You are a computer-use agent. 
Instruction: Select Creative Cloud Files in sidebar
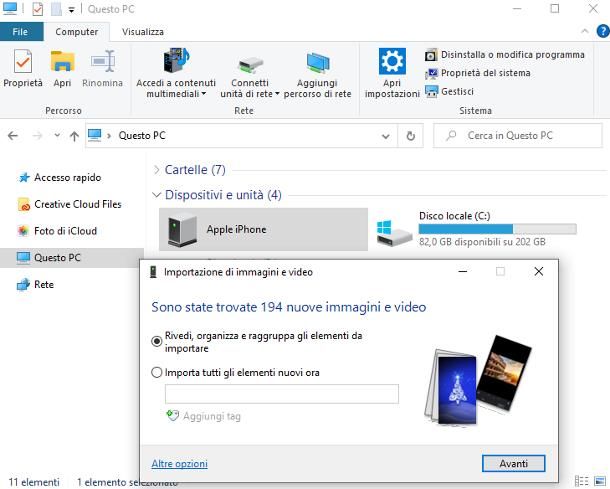click(x=70, y=204)
